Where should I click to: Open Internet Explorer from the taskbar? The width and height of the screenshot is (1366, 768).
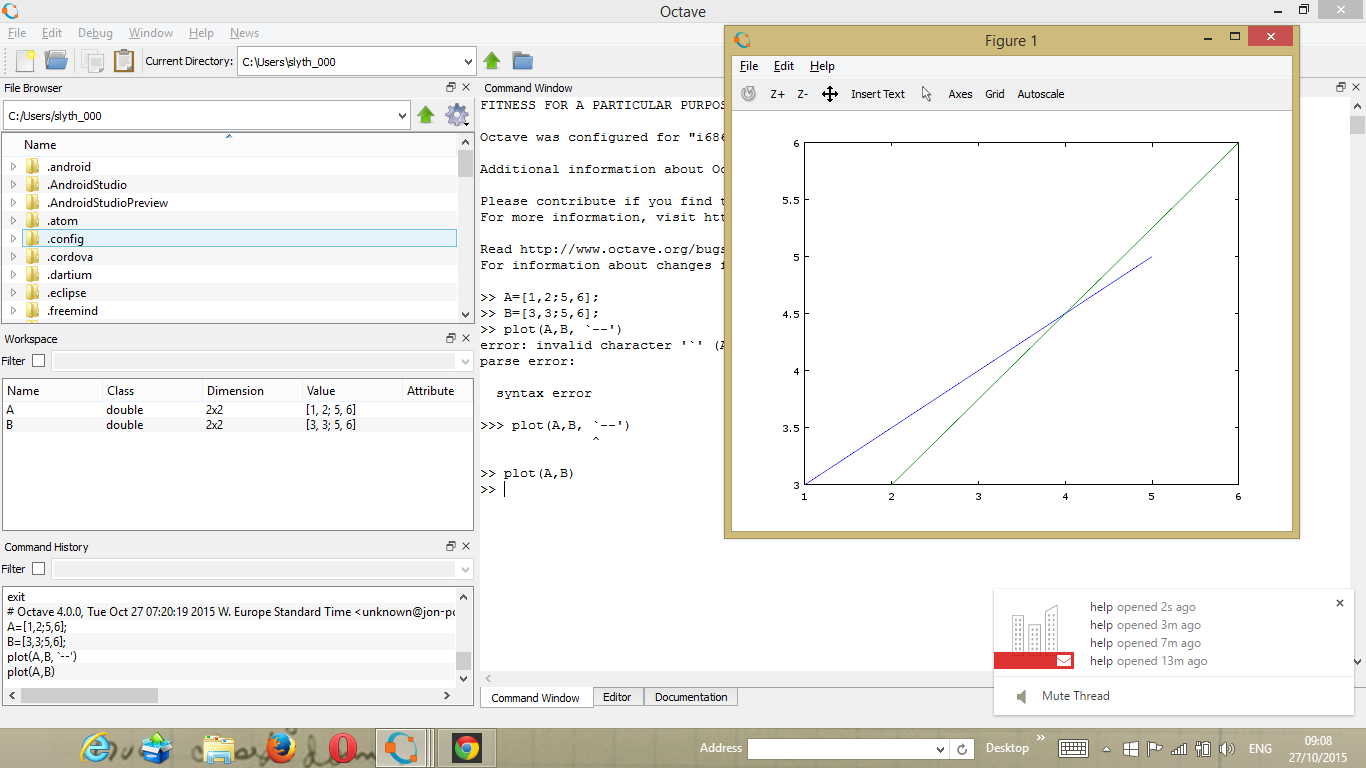pos(98,747)
